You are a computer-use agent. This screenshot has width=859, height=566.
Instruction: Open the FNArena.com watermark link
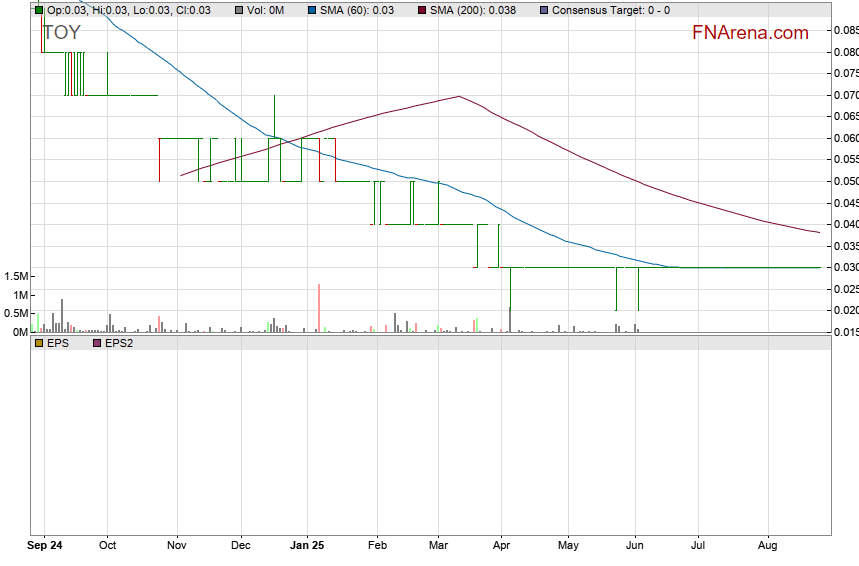pos(750,33)
